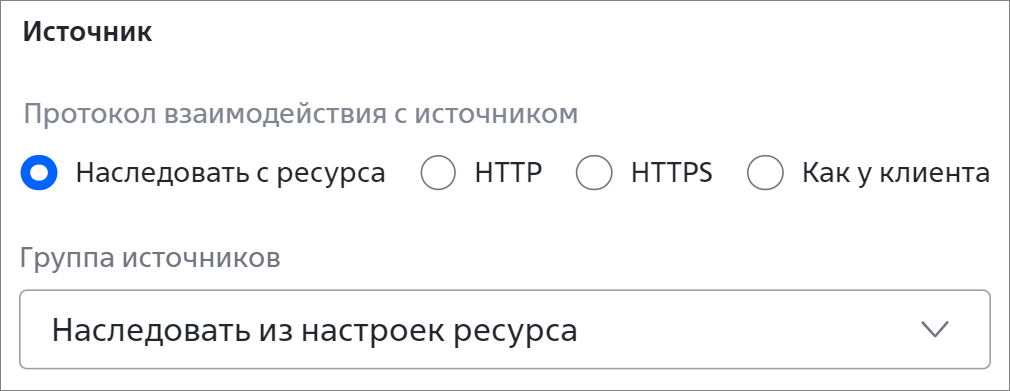The width and height of the screenshot is (1010, 391).
Task: Click the 'HTTP' option label text
Action: pyautogui.click(x=508, y=173)
